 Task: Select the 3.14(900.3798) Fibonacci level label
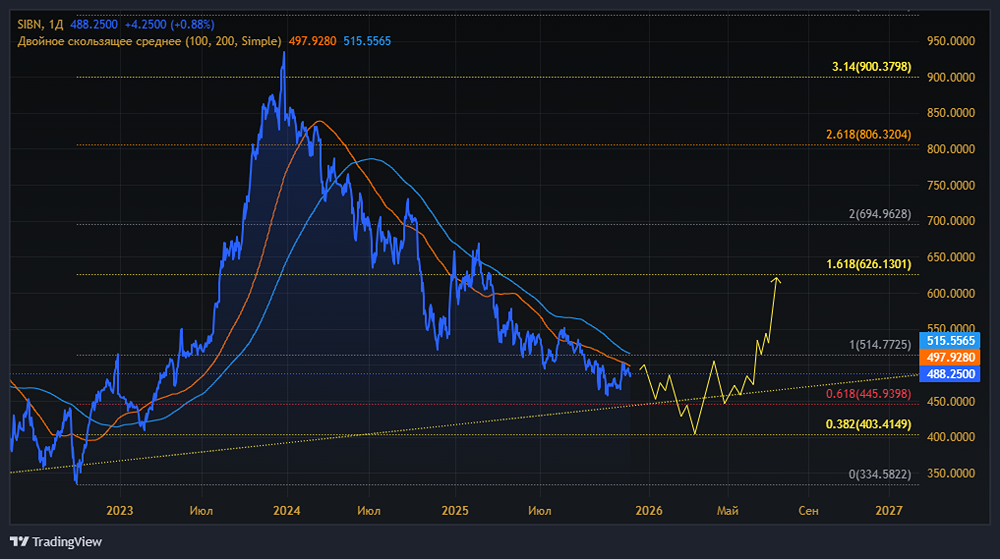point(871,66)
